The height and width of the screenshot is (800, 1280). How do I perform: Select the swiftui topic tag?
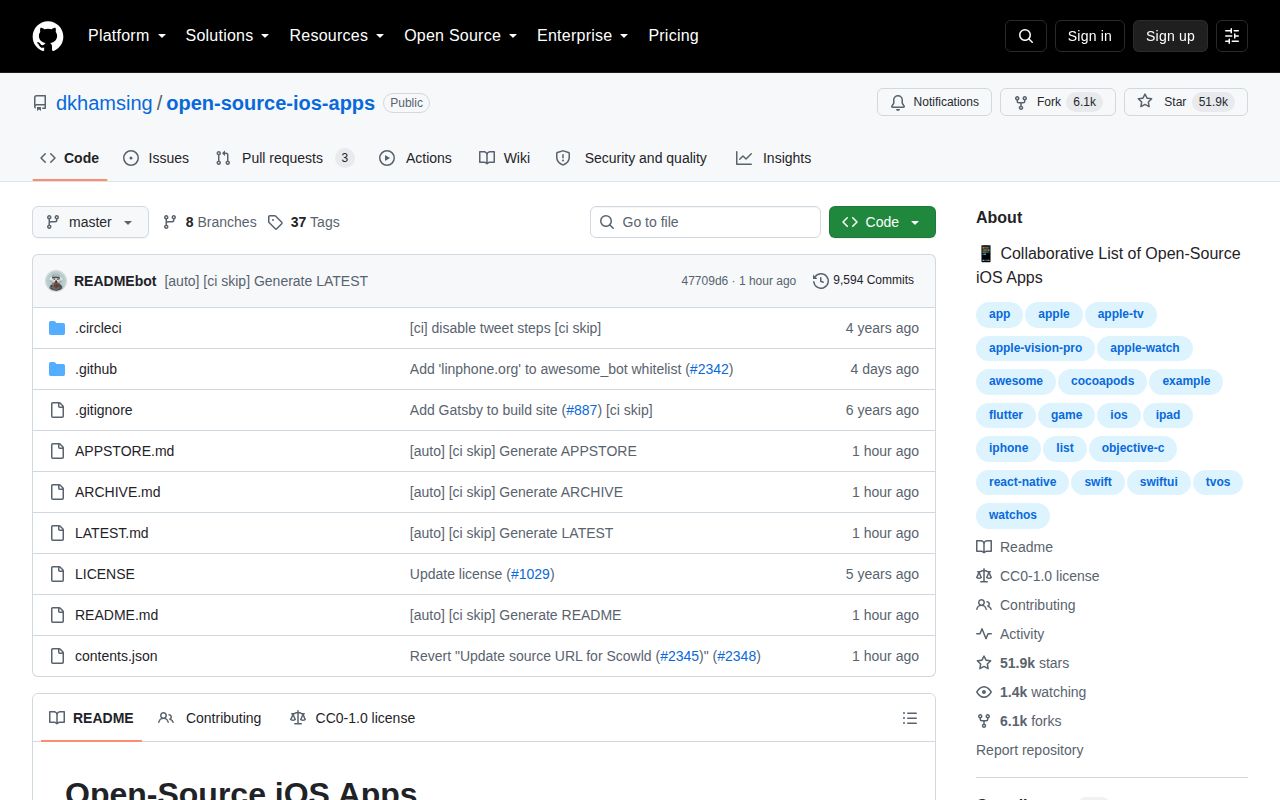coord(1159,482)
